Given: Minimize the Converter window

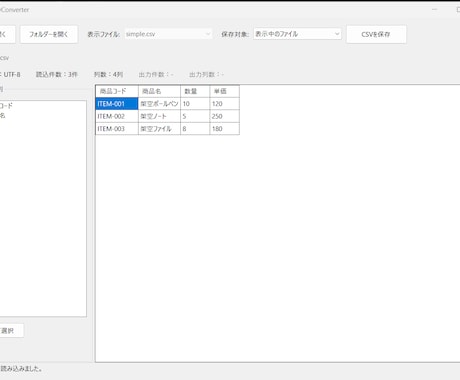Looking at the screenshot, I should click(x=434, y=10).
